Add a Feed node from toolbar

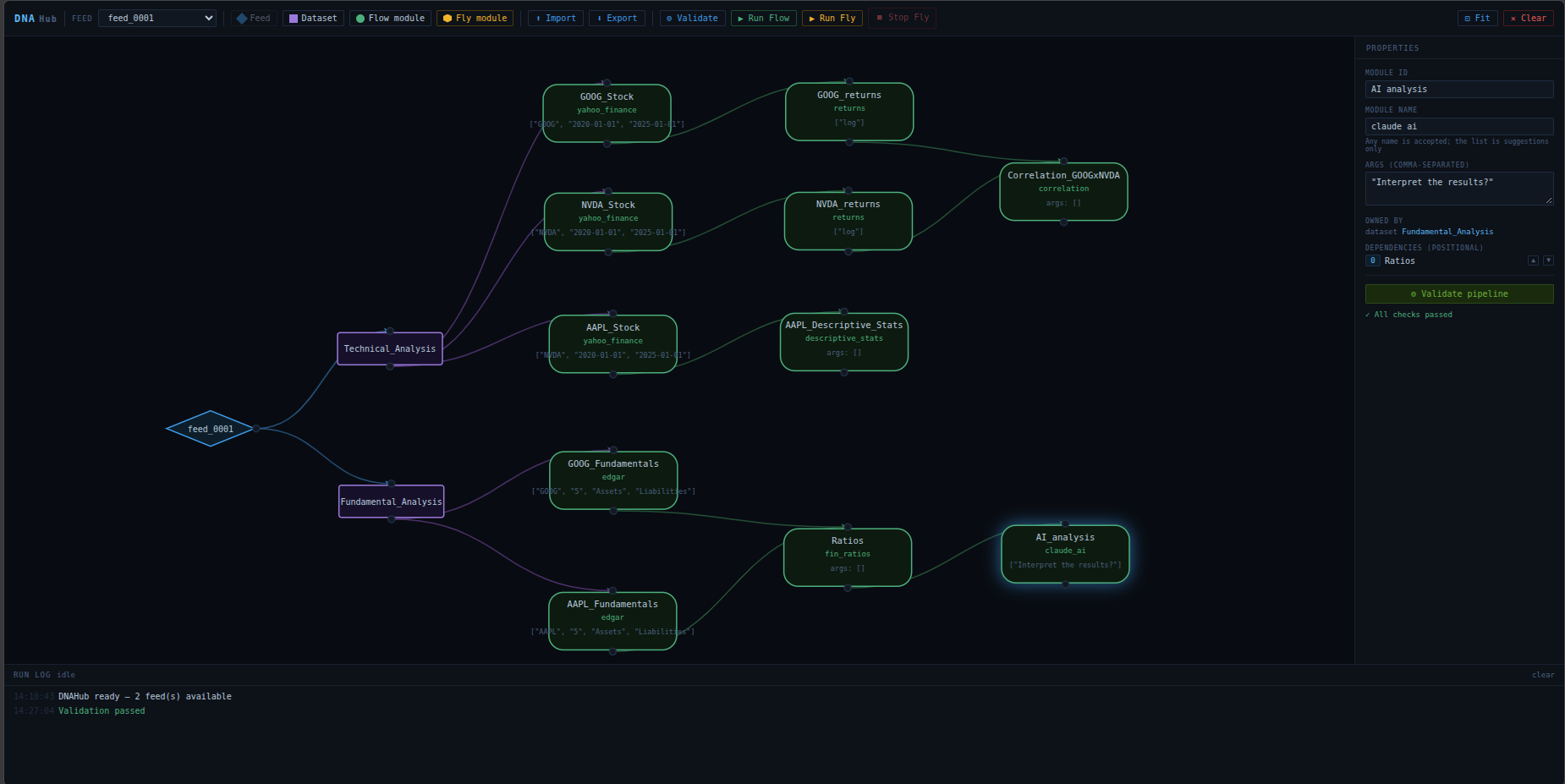[x=254, y=18]
